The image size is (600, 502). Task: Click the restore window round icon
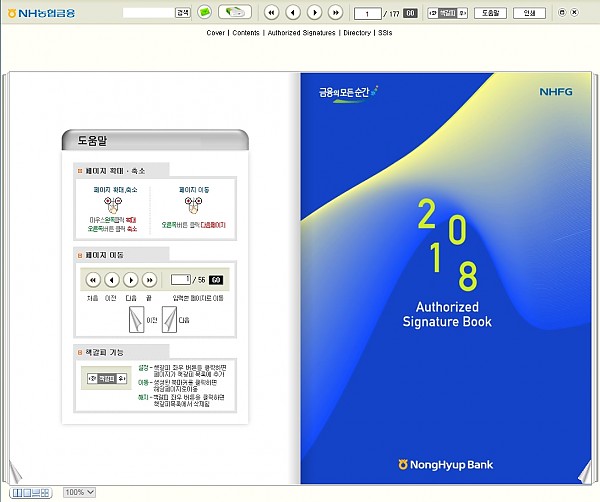coord(562,12)
